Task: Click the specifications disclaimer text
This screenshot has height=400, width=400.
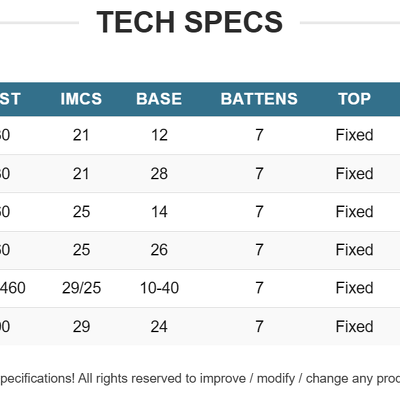Action: point(200,379)
